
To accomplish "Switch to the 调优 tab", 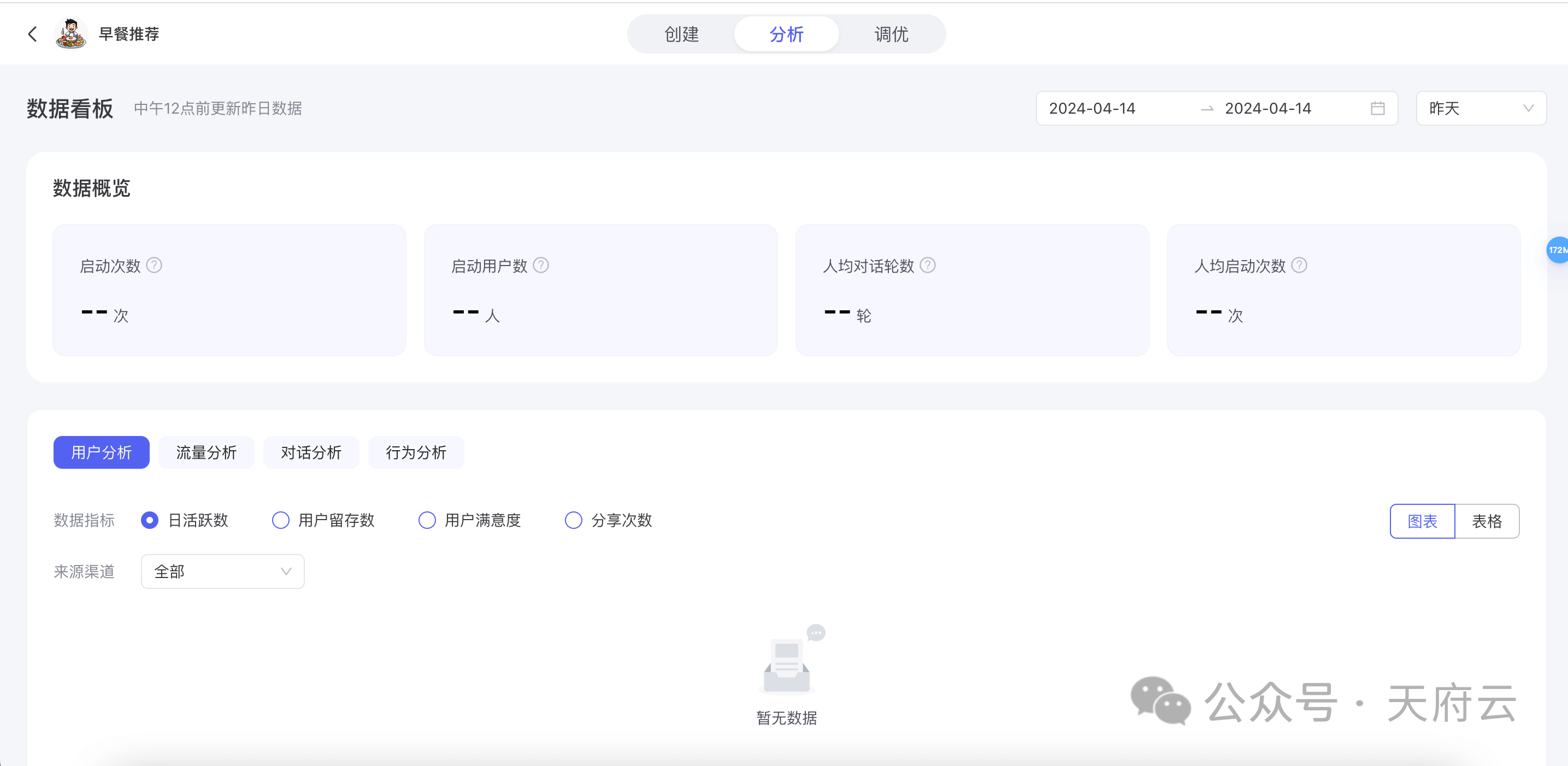I will pyautogui.click(x=891, y=34).
